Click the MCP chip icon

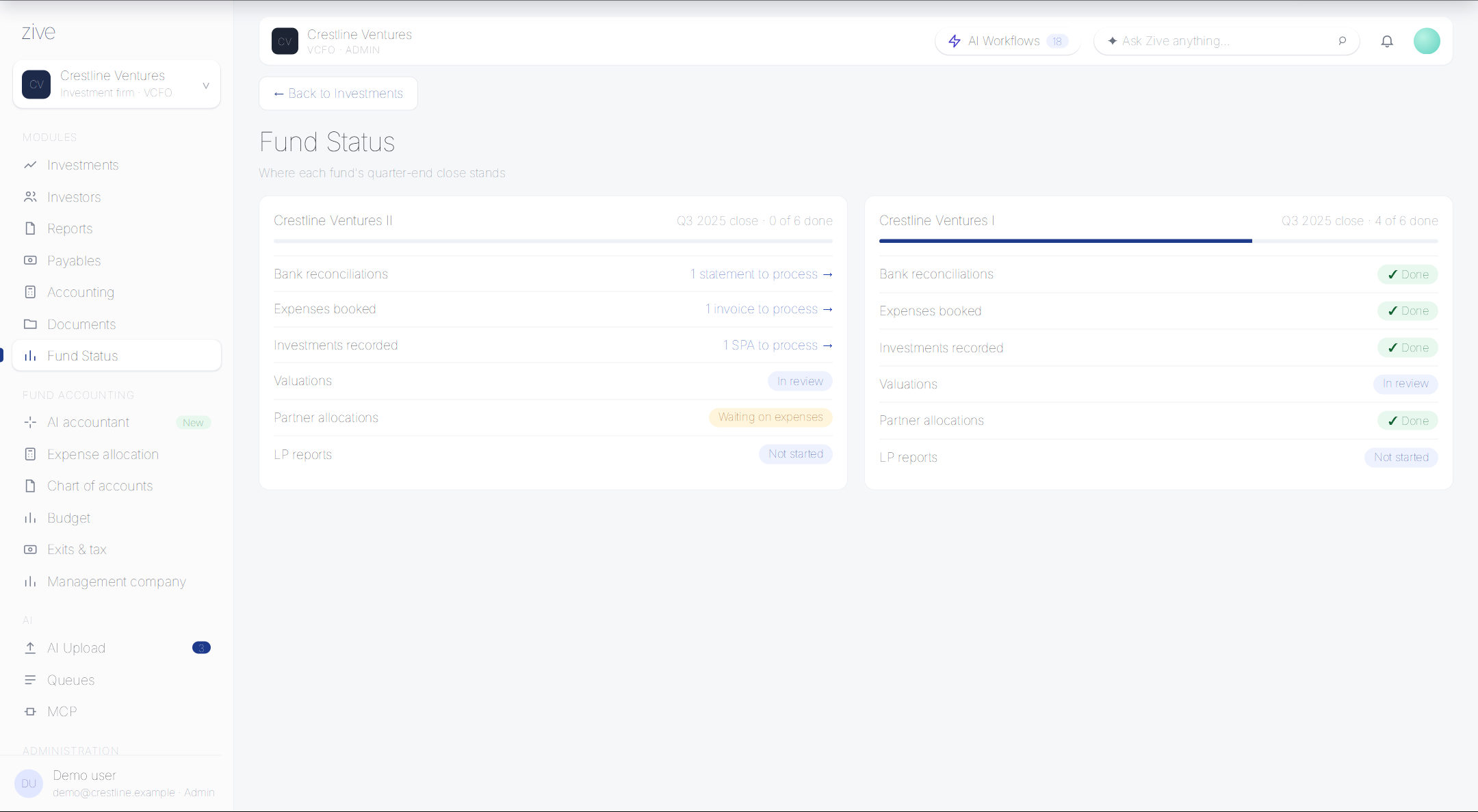[x=30, y=711]
